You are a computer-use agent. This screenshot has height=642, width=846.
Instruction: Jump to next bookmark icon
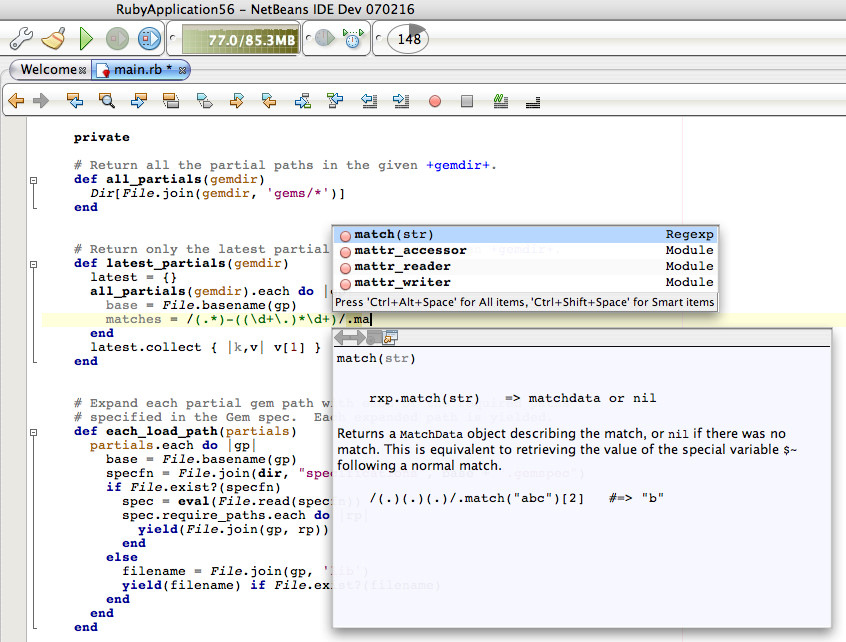(236, 100)
